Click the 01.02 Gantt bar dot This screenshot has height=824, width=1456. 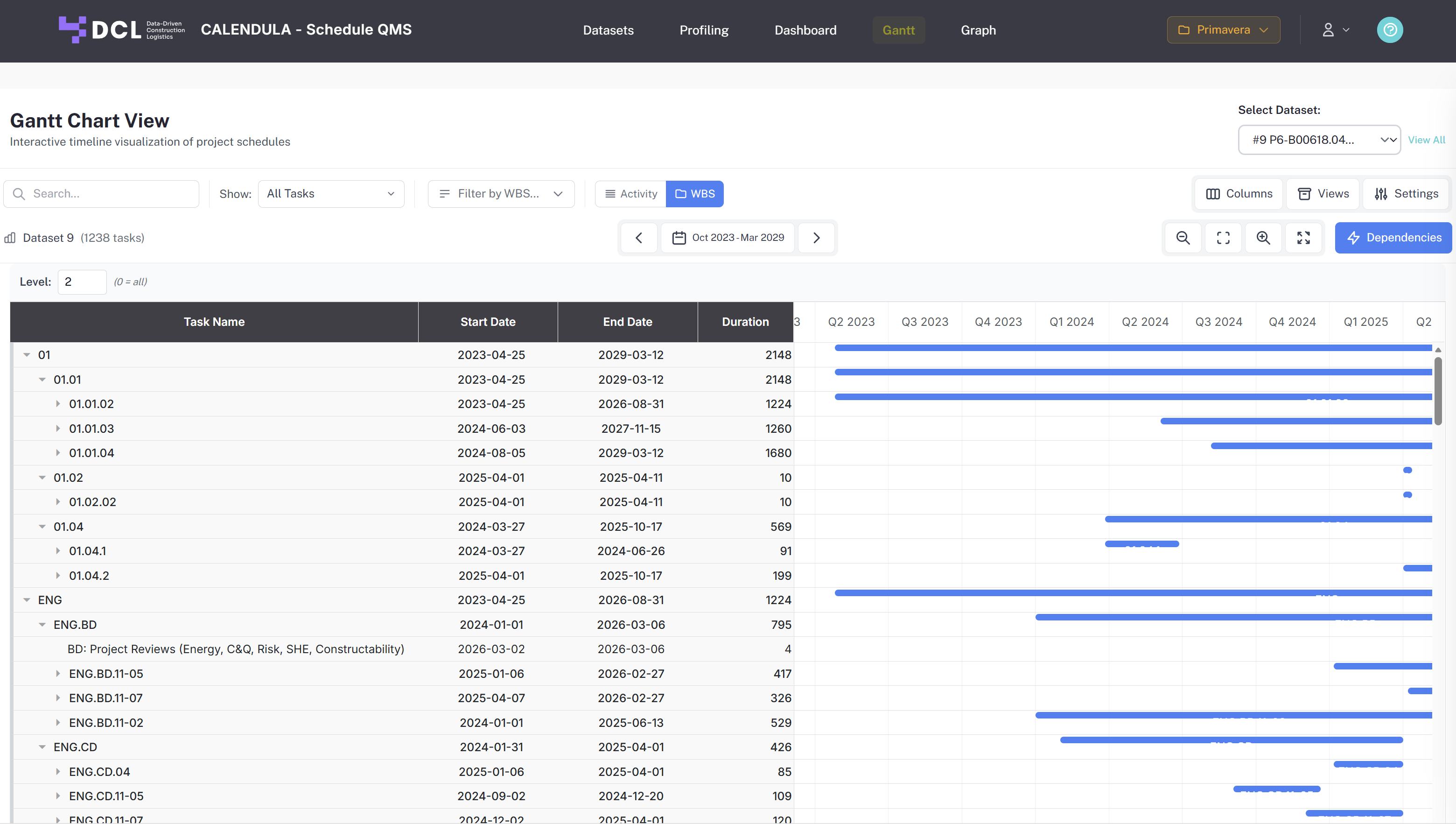coord(1407,470)
